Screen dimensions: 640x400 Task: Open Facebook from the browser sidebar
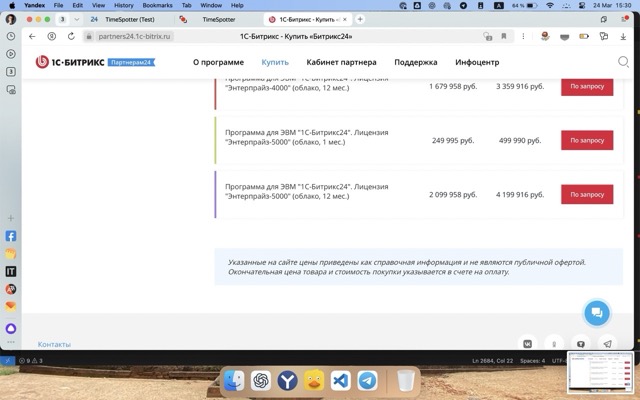[x=11, y=237]
